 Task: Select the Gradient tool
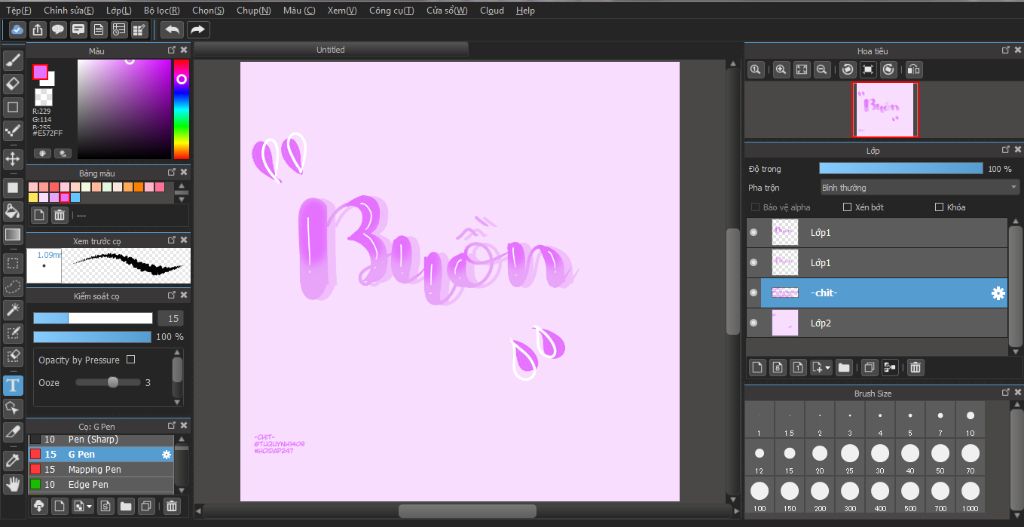12,234
